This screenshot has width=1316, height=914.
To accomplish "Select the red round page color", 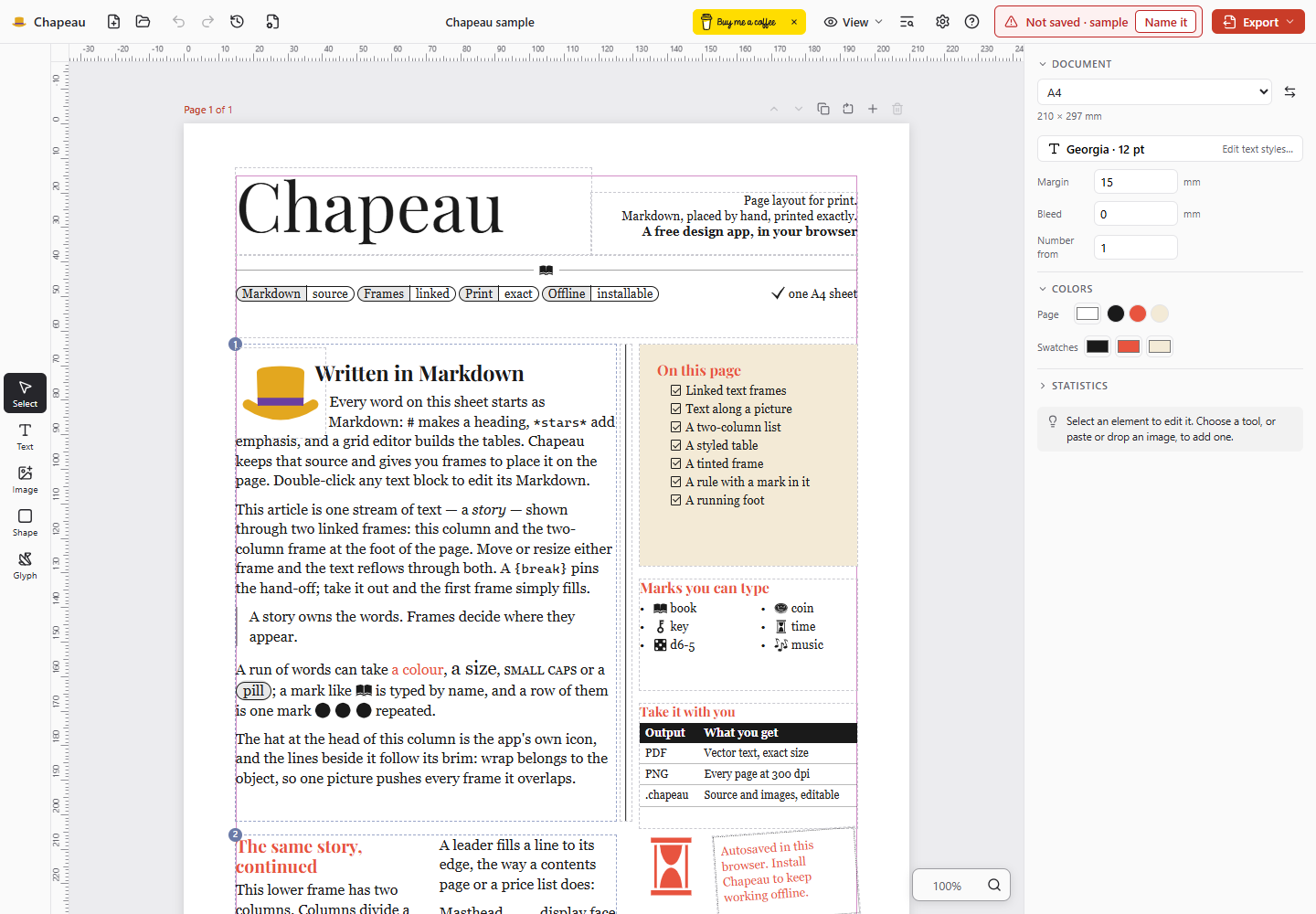I will [x=1138, y=314].
